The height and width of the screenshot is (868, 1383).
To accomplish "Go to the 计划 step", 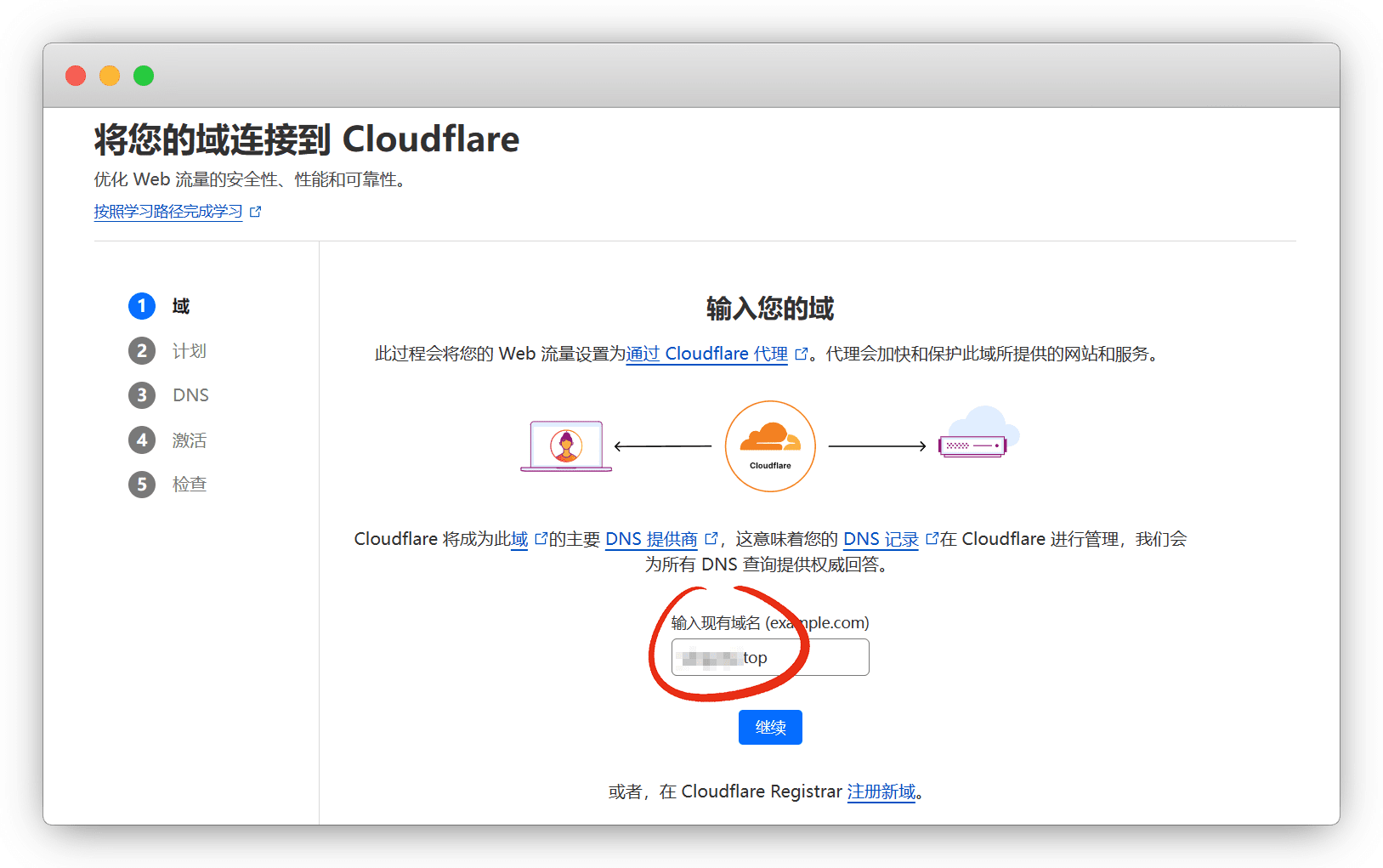I will [x=190, y=351].
